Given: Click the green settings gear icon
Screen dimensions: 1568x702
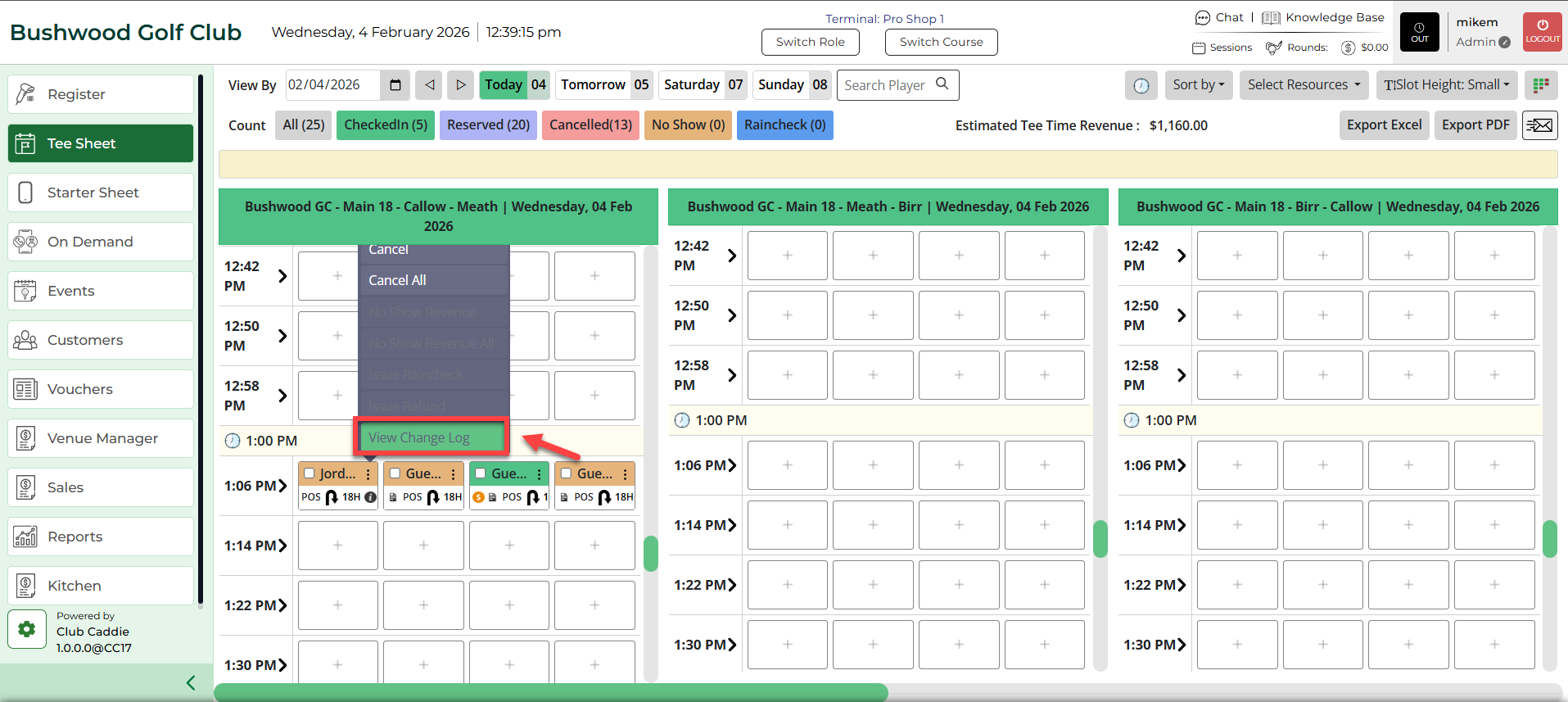Looking at the screenshot, I should 27,629.
